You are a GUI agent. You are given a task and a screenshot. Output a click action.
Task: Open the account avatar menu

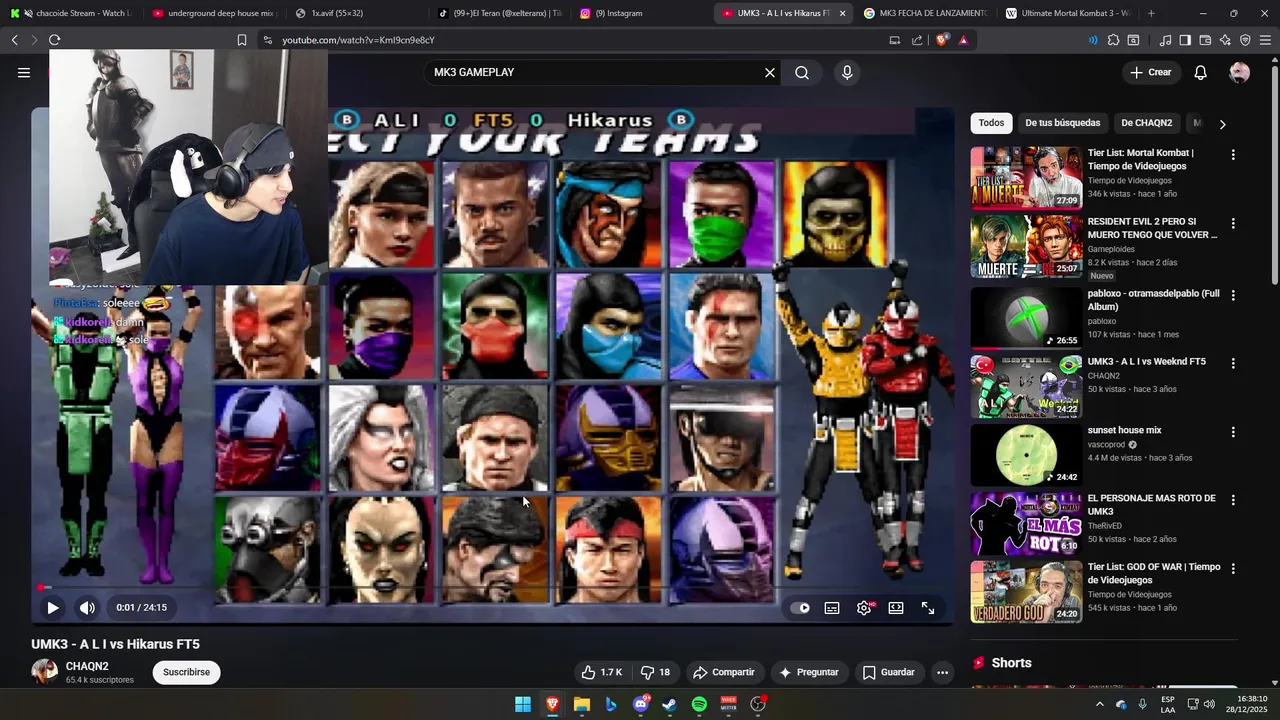(1240, 72)
